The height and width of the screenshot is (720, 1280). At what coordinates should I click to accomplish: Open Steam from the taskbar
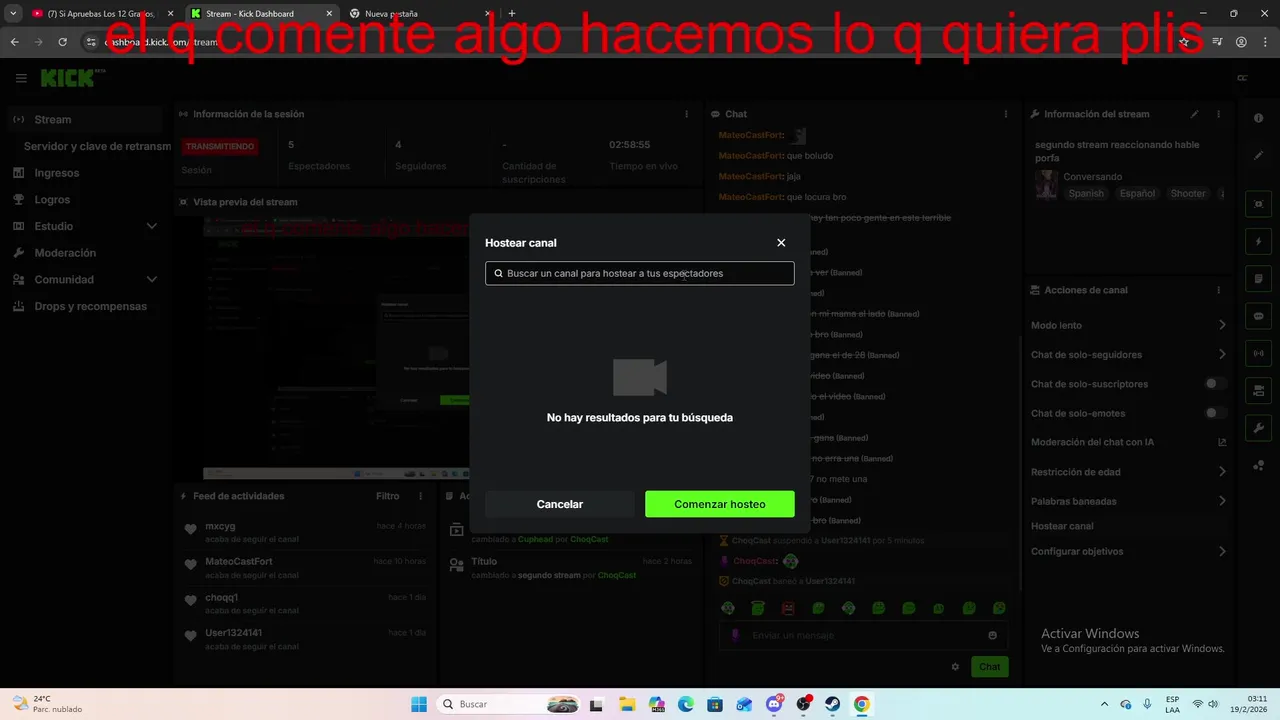832,704
